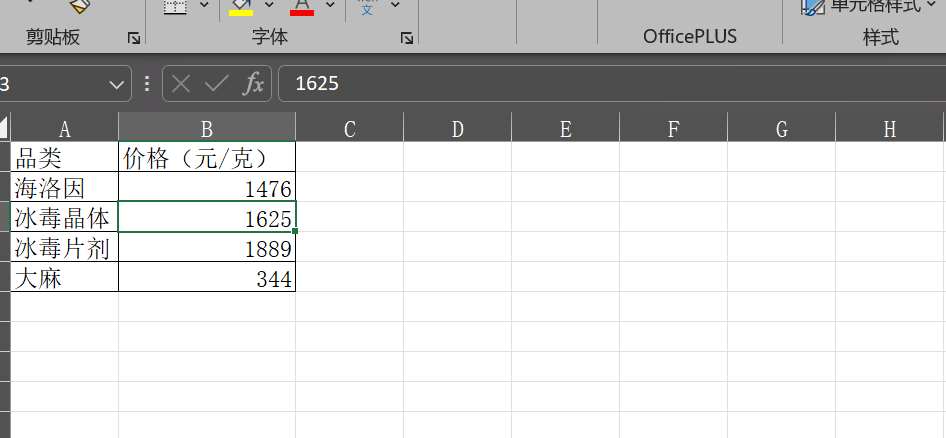The height and width of the screenshot is (438, 946).
Task: Open Clipboard group dialog launcher
Action: pyautogui.click(x=133, y=38)
